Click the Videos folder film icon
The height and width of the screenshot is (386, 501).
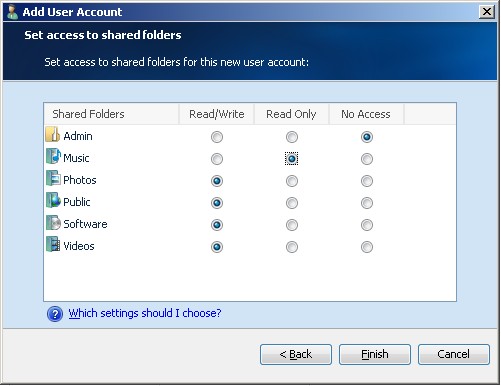tap(53, 244)
